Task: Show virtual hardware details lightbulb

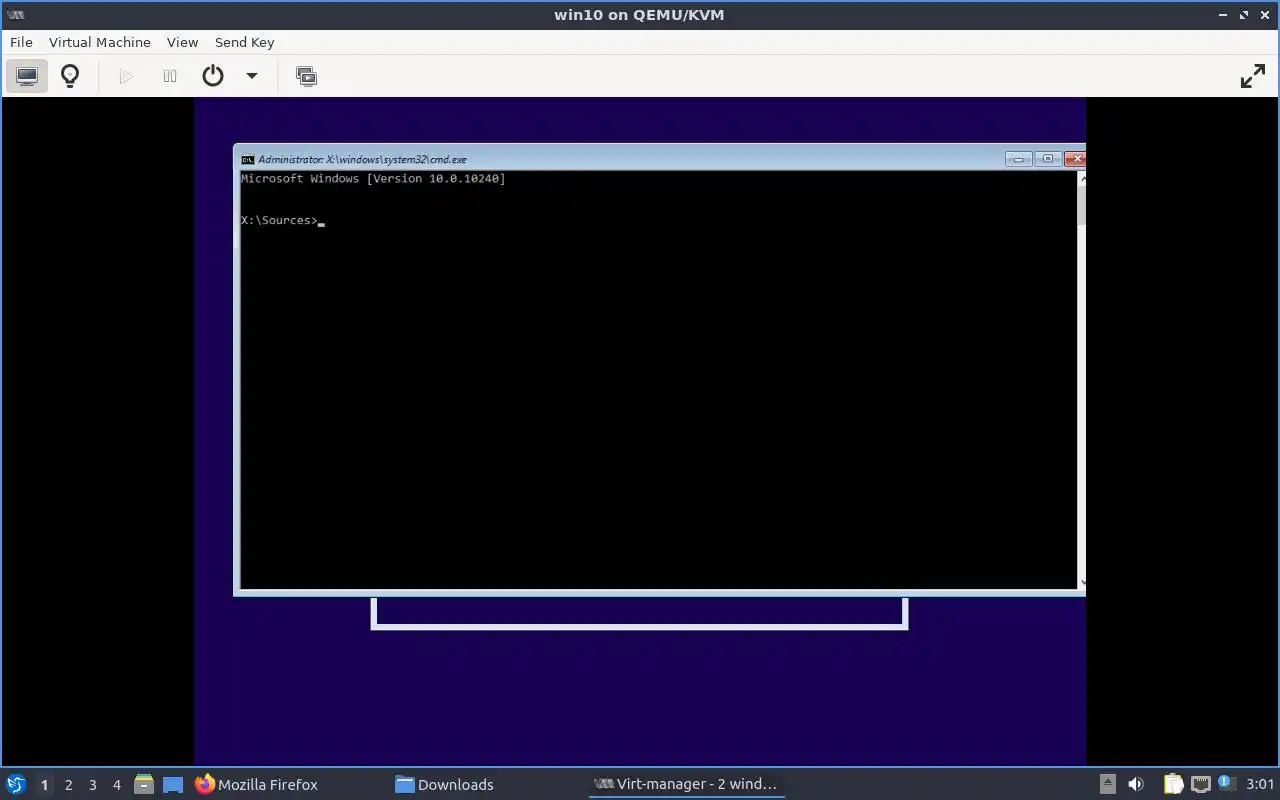Action: click(70, 76)
